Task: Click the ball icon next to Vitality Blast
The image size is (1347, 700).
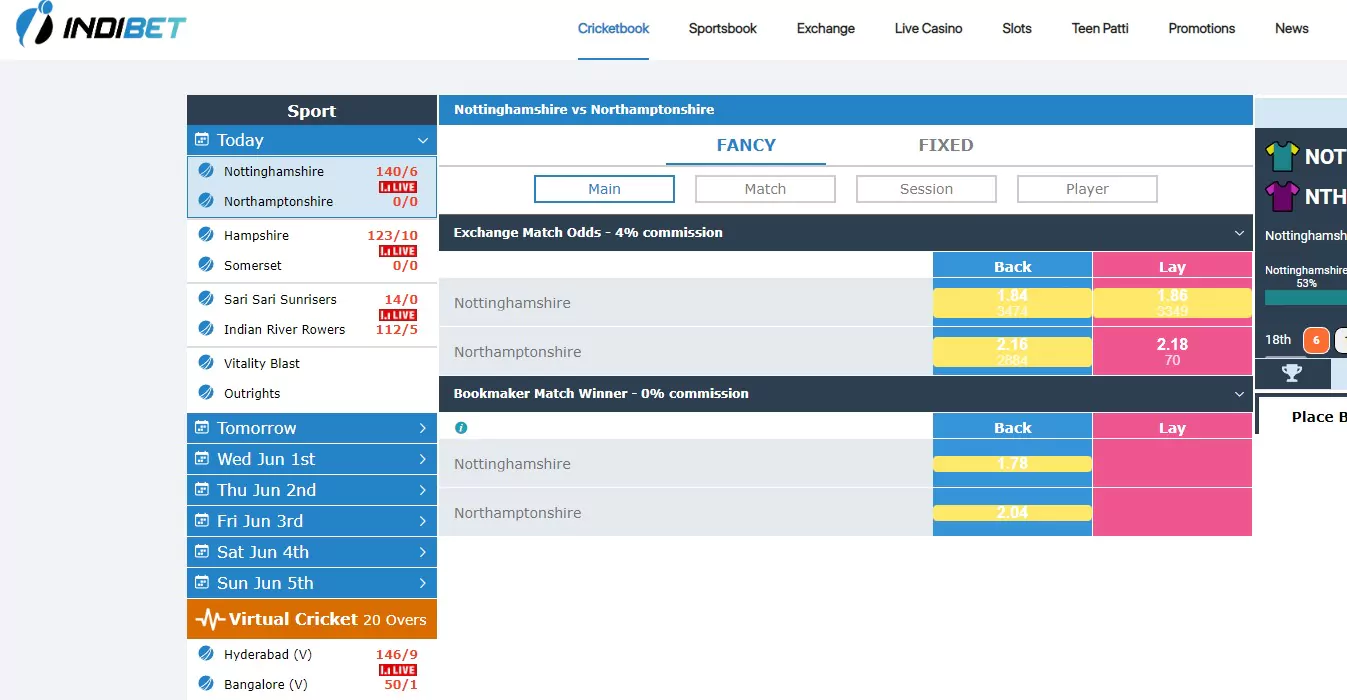Action: tap(206, 363)
